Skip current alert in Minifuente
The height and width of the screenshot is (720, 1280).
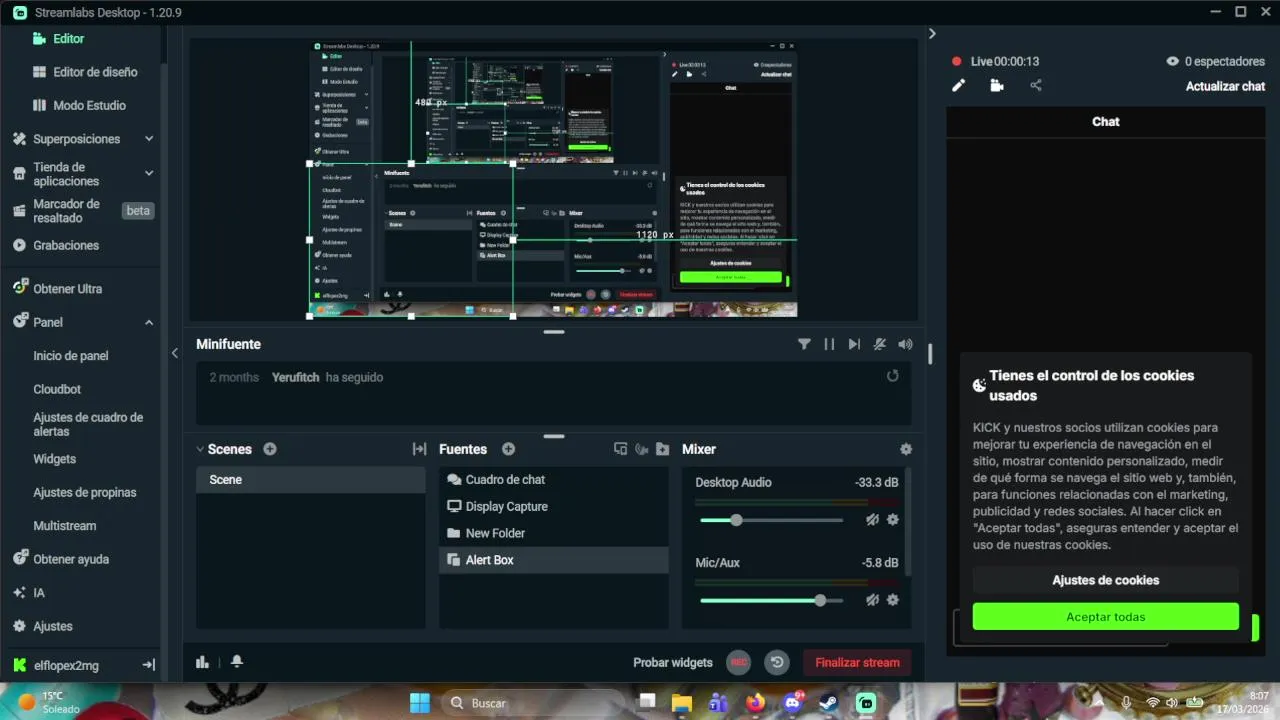pyautogui.click(x=854, y=344)
